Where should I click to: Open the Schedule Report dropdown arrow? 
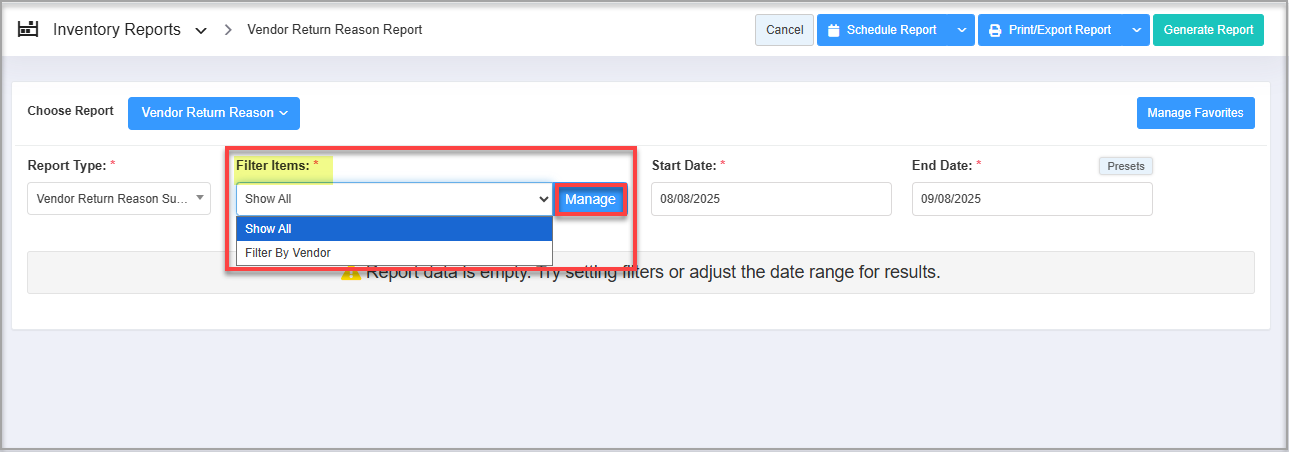961,30
